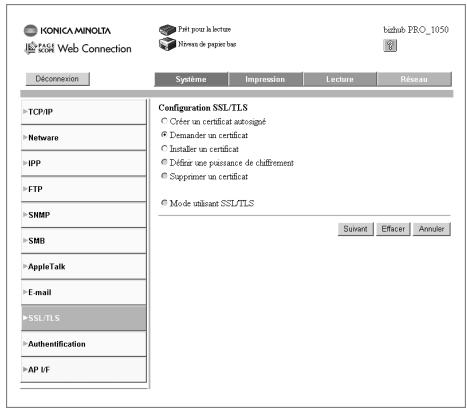Open the E-mail menu entry
The width and height of the screenshot is (467, 409).
point(84,292)
